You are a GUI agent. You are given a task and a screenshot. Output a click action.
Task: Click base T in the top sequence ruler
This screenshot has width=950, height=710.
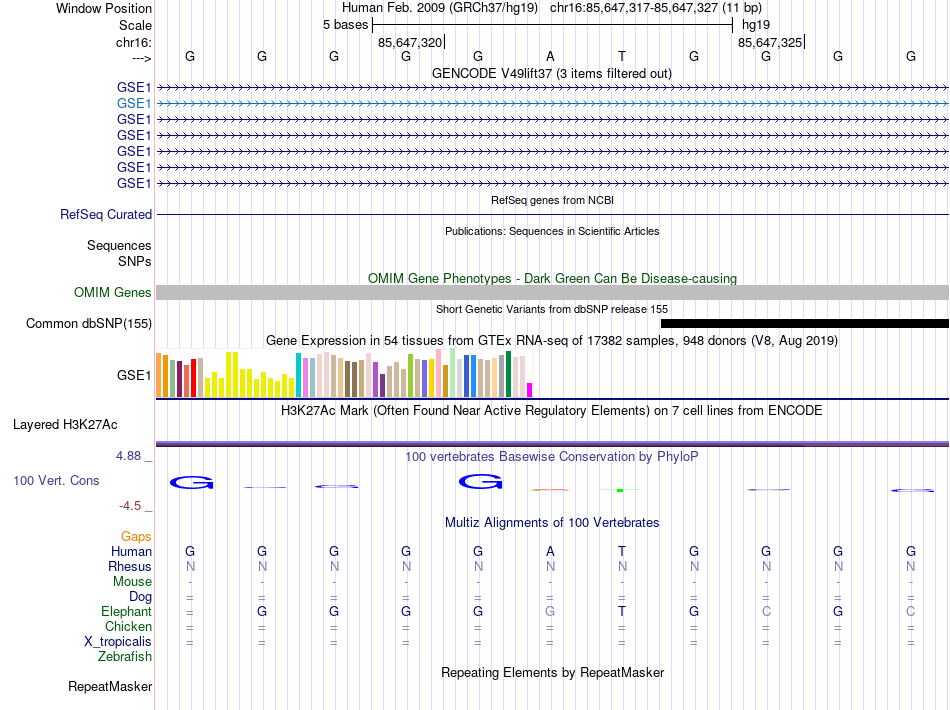[622, 56]
